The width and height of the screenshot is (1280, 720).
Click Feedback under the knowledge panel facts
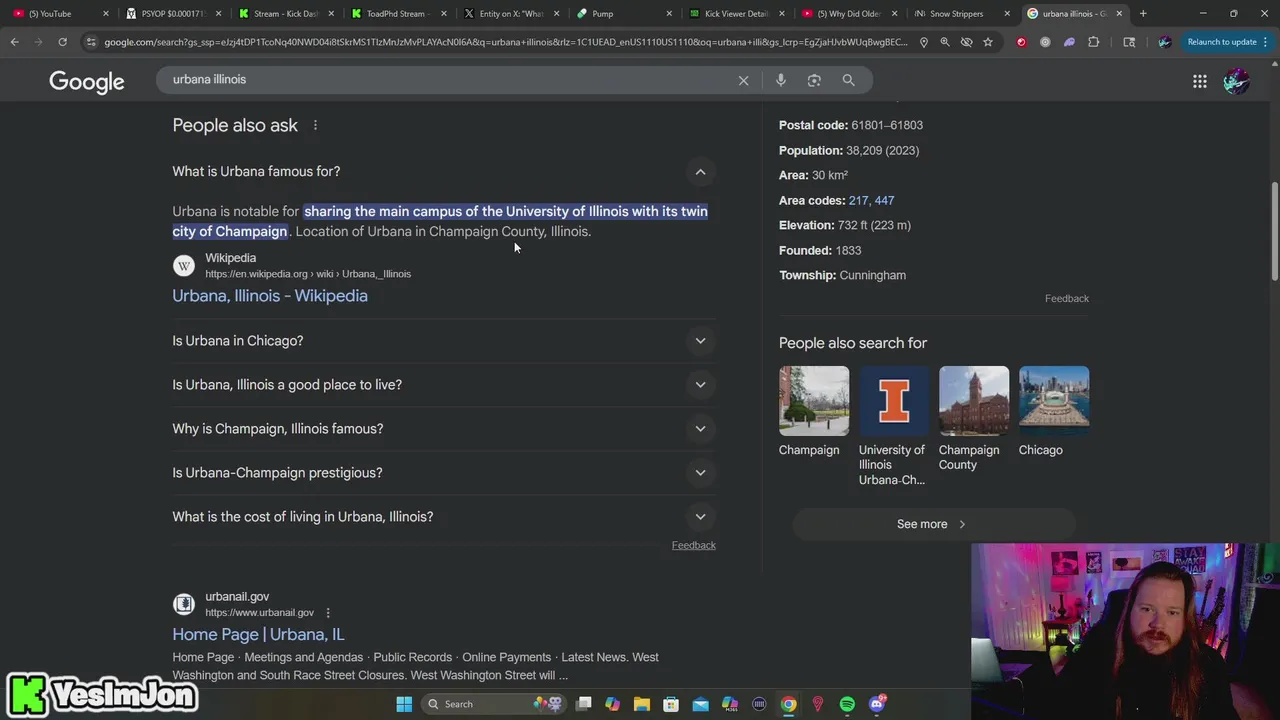tap(1067, 299)
